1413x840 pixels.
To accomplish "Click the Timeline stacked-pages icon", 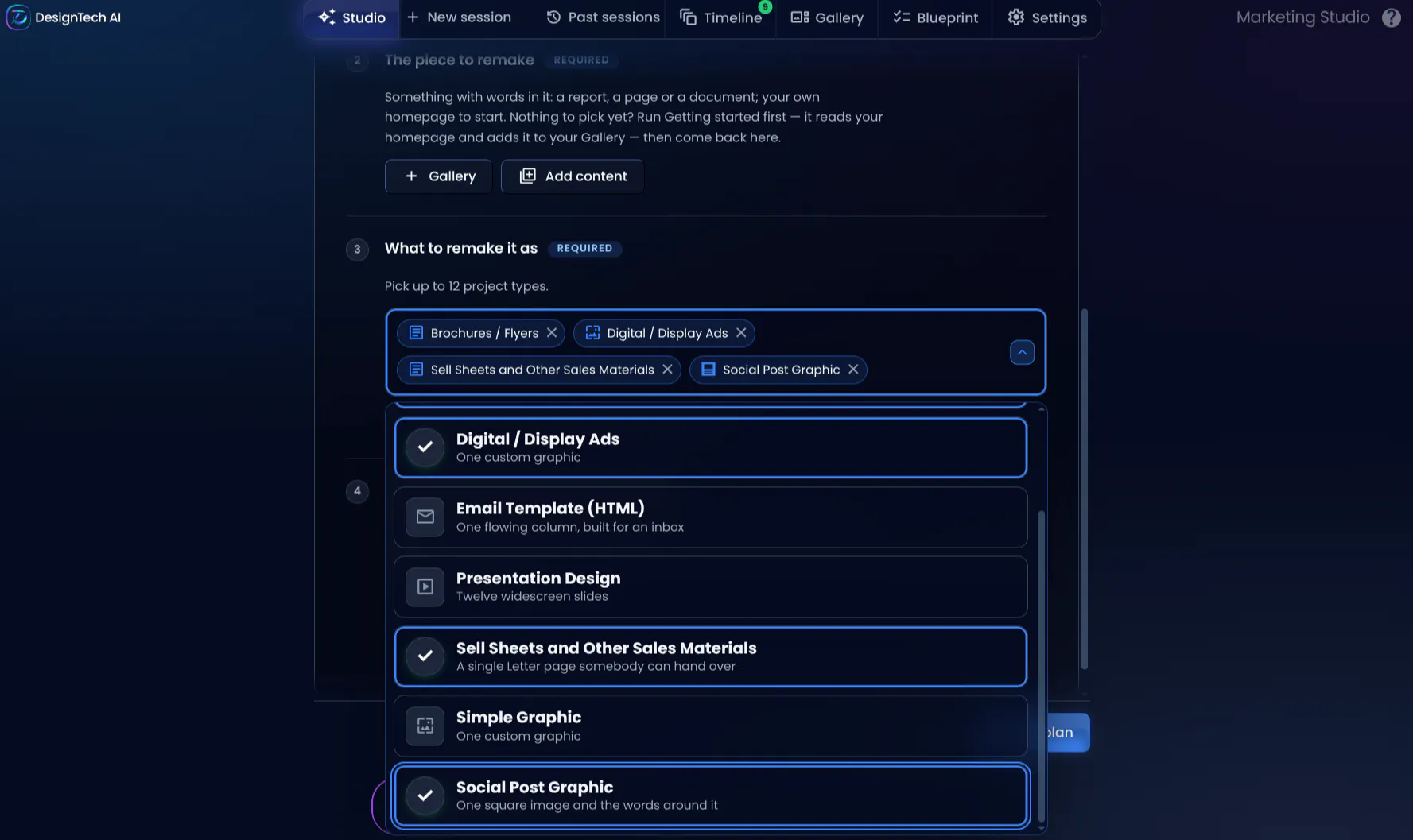I will click(x=688, y=17).
